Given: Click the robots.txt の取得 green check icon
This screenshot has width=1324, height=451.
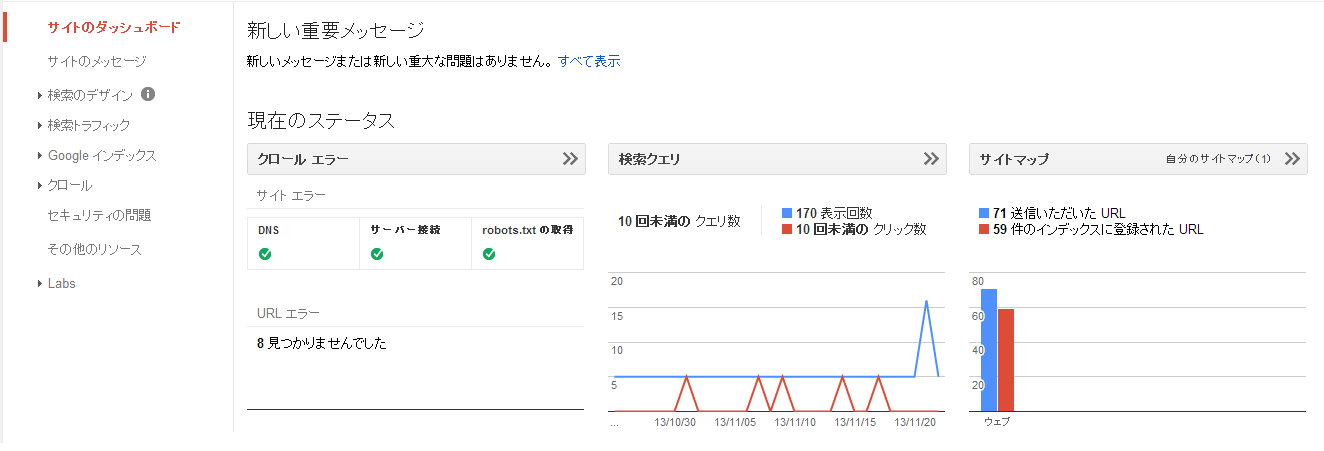Looking at the screenshot, I should pos(489,254).
